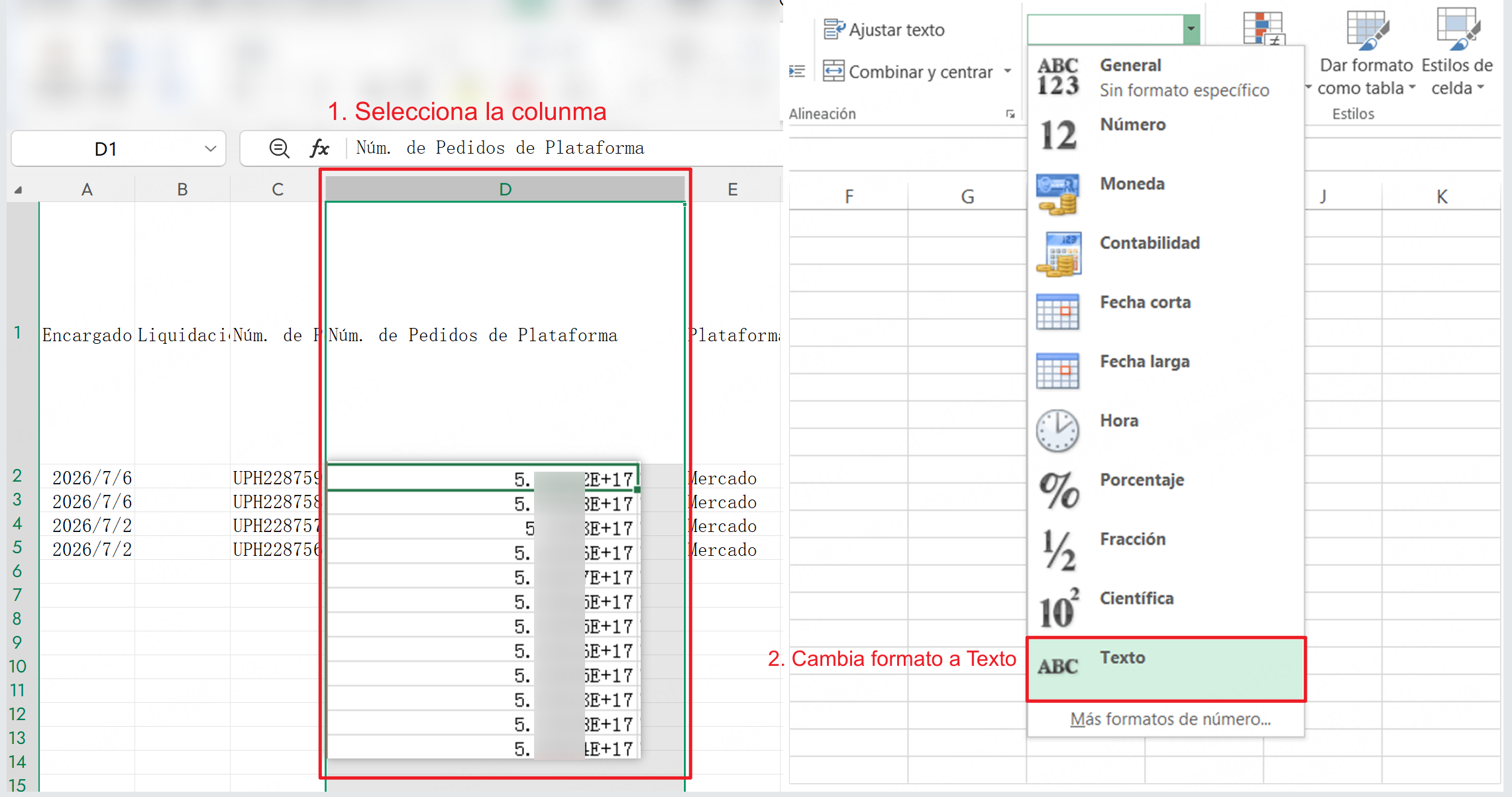This screenshot has height=797, width=1512.
Task: Choose Porcentaje format option
Action: 1166,491
